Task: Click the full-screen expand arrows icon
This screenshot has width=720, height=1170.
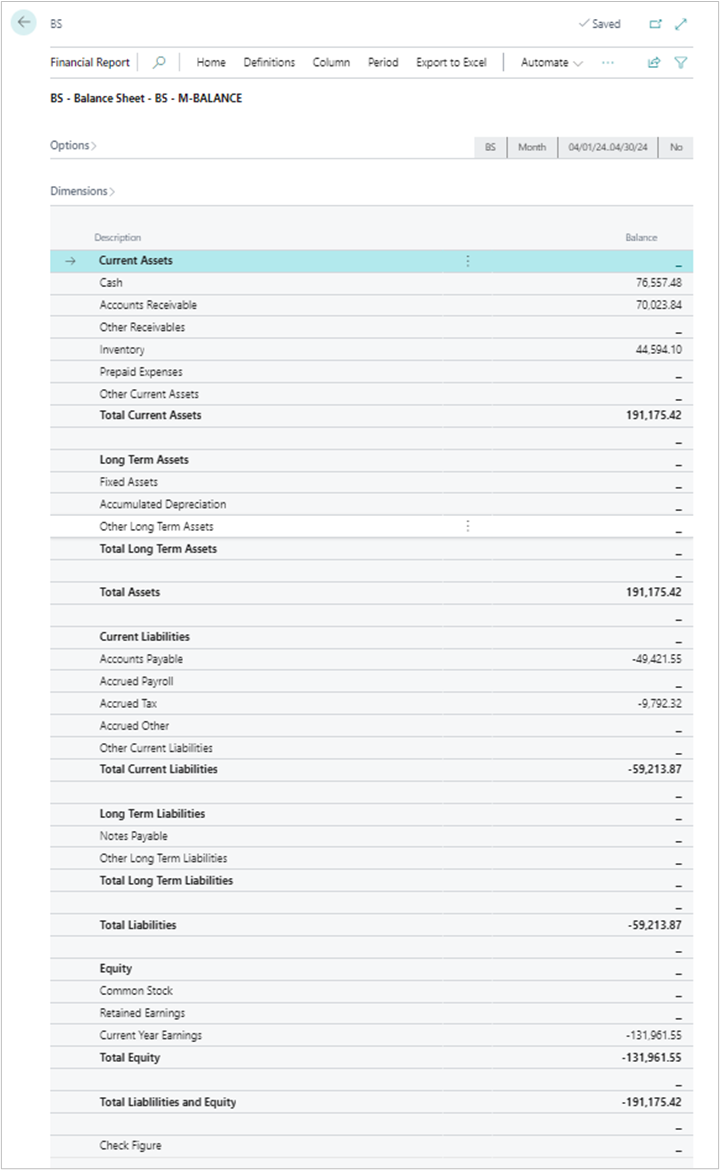Action: pyautogui.click(x=682, y=23)
